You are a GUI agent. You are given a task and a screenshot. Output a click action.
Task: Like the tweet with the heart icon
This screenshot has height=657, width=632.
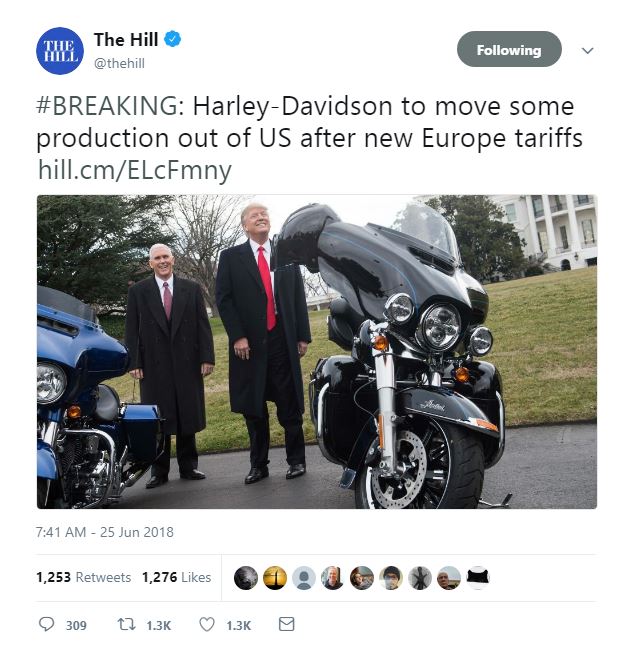tap(207, 624)
